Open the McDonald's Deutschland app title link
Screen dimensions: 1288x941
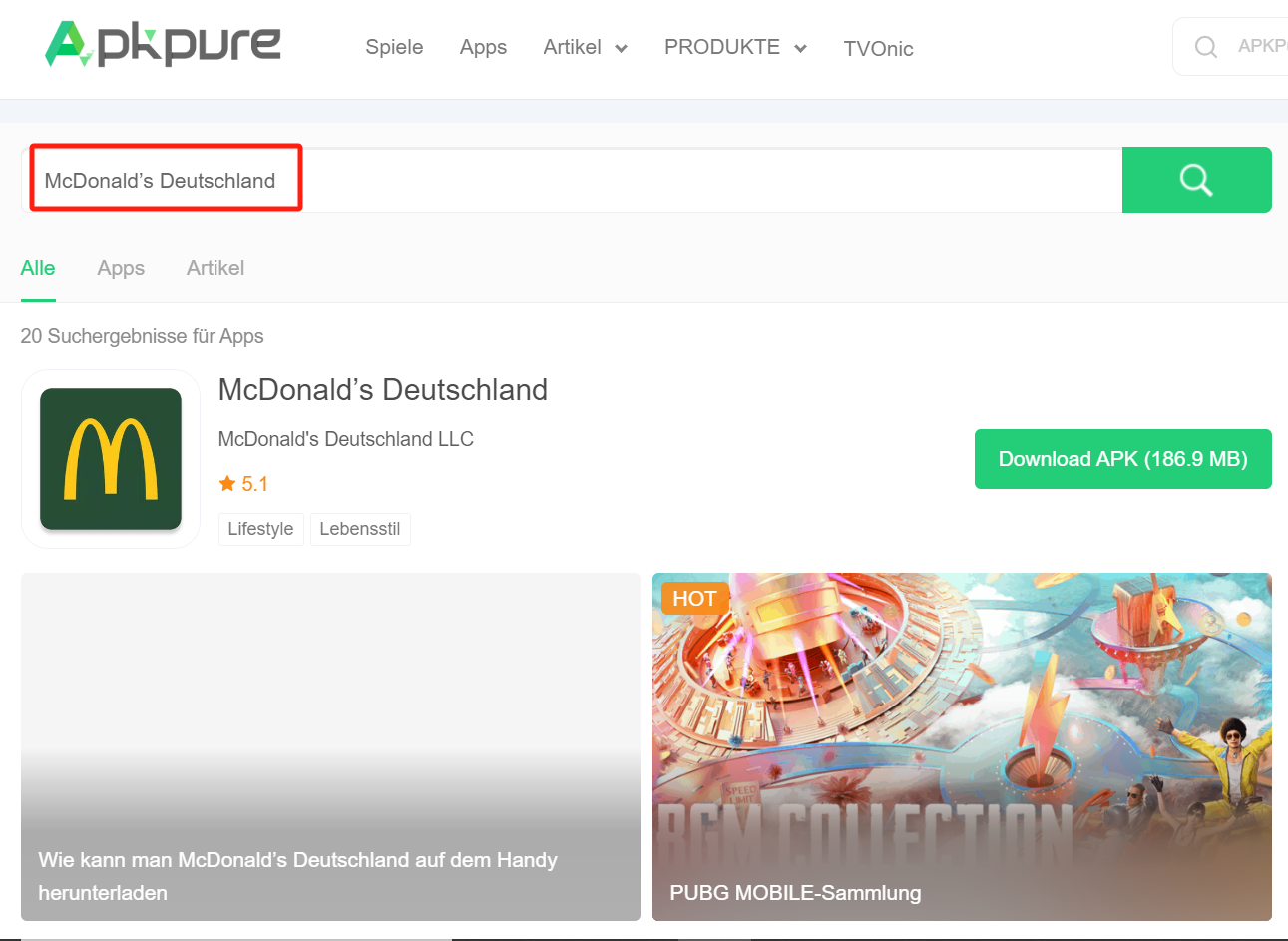[383, 390]
